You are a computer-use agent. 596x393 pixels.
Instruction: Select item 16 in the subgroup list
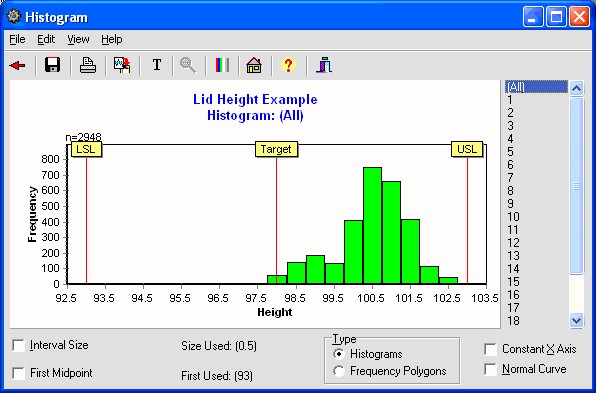point(536,295)
